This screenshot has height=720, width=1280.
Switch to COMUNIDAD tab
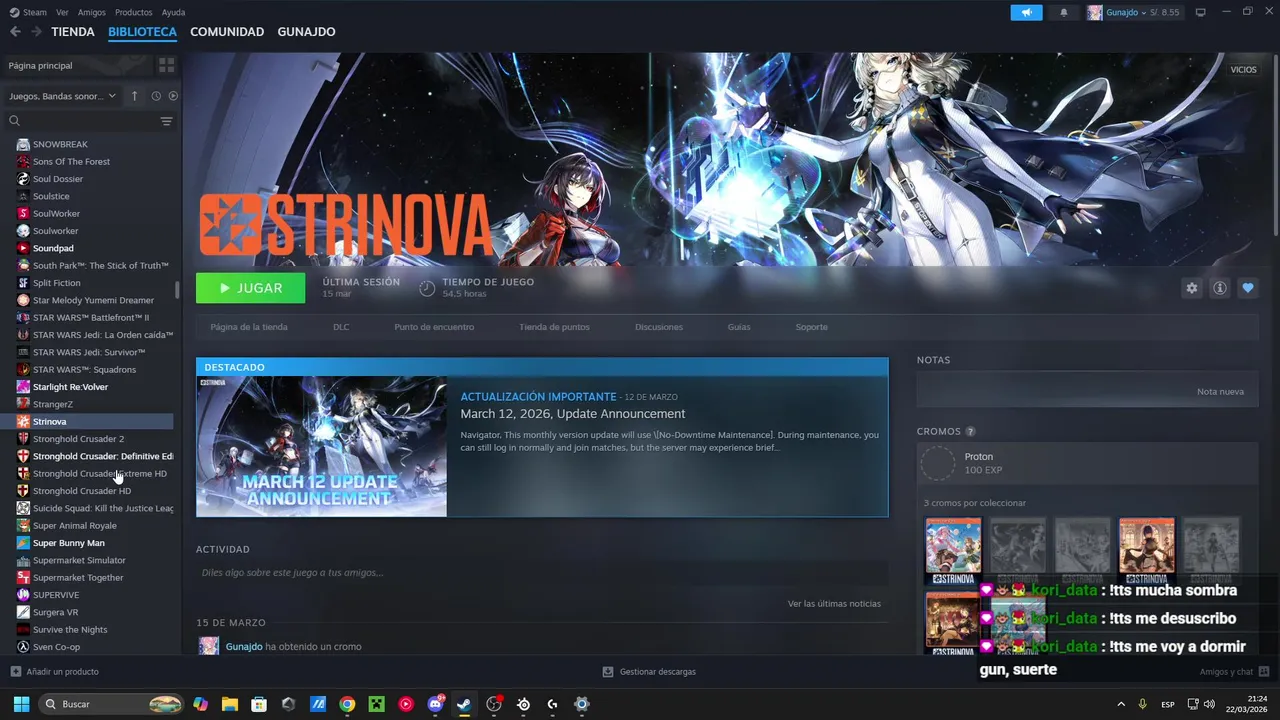[x=227, y=32]
